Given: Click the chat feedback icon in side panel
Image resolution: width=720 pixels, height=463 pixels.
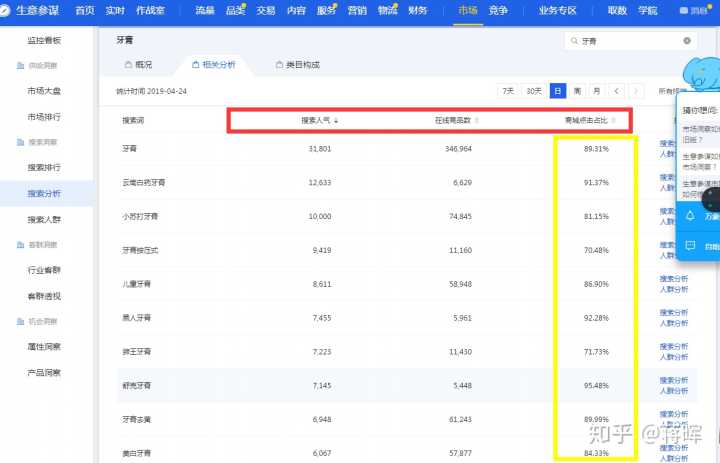Looking at the screenshot, I should (x=690, y=245).
